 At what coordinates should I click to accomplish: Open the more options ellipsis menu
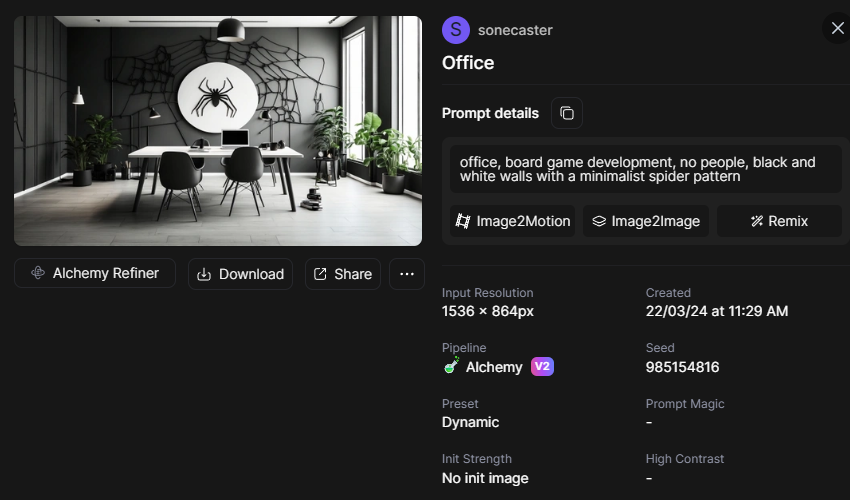407,274
